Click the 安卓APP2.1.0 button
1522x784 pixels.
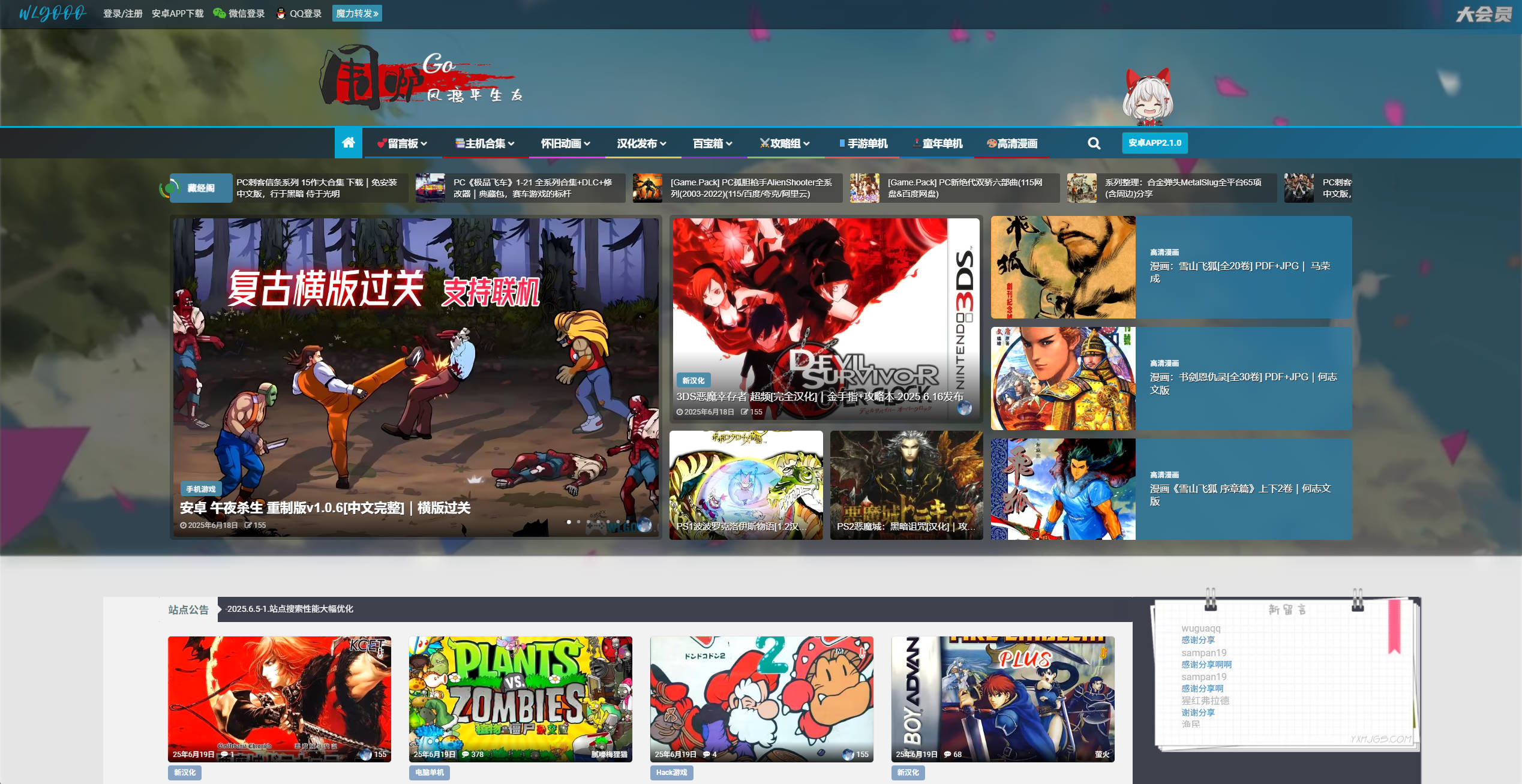tap(1155, 143)
